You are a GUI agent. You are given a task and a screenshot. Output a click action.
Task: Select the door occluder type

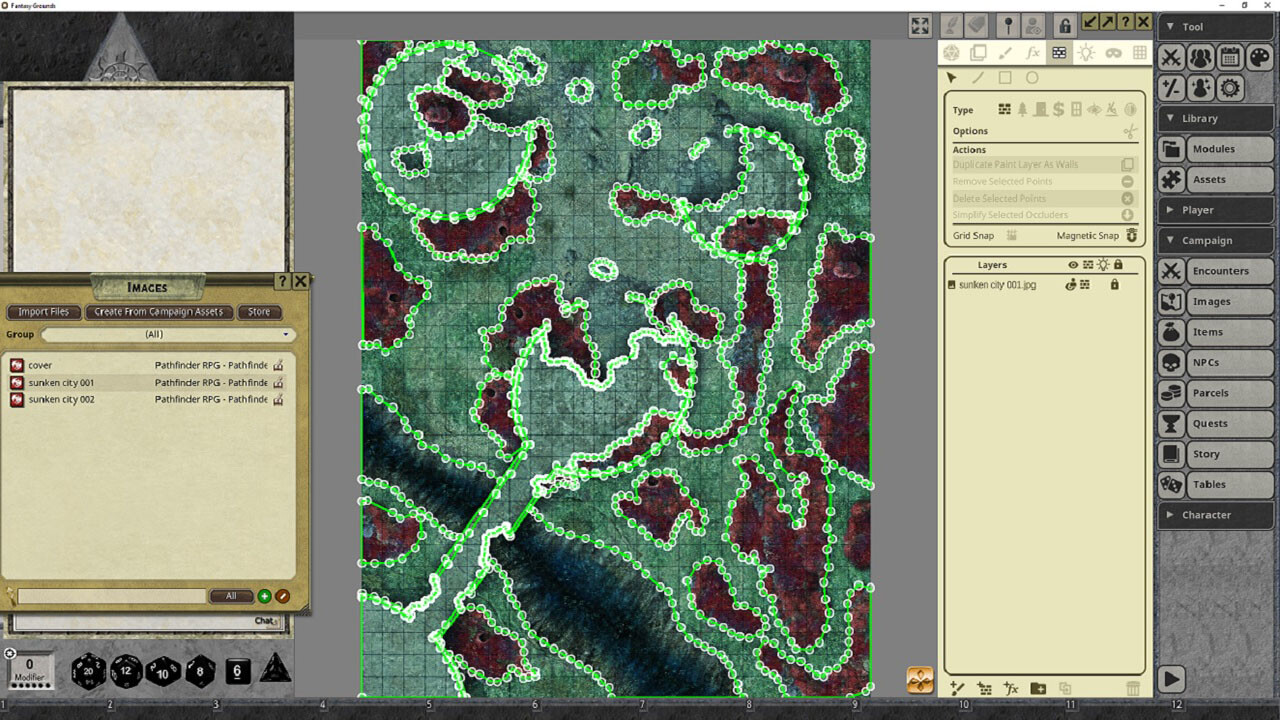point(1040,110)
